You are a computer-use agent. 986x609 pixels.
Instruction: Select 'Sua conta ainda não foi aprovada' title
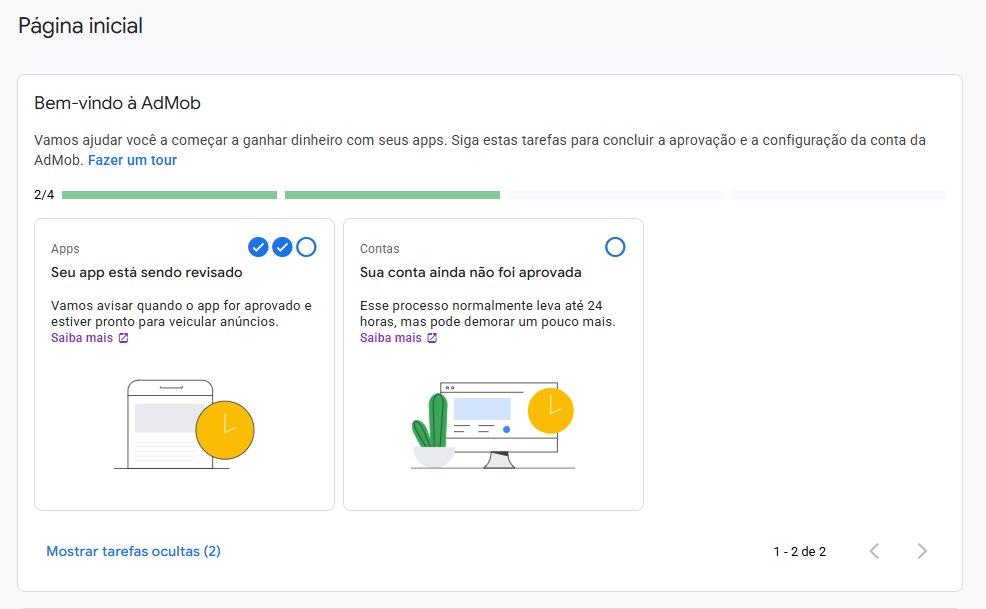(x=470, y=272)
